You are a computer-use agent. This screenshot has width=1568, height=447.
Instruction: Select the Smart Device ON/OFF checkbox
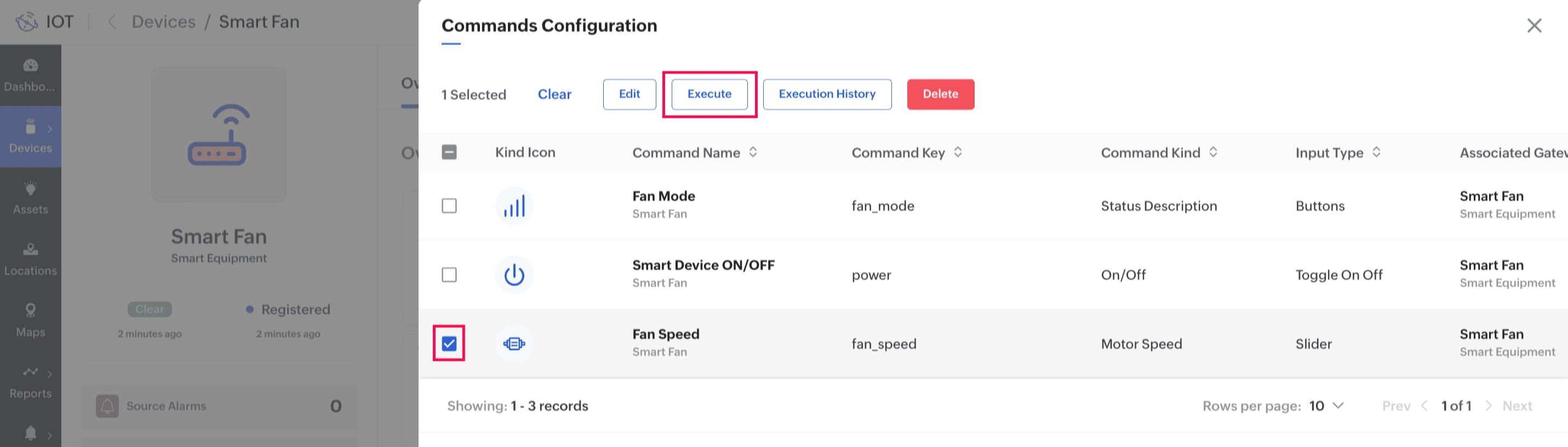tap(449, 274)
